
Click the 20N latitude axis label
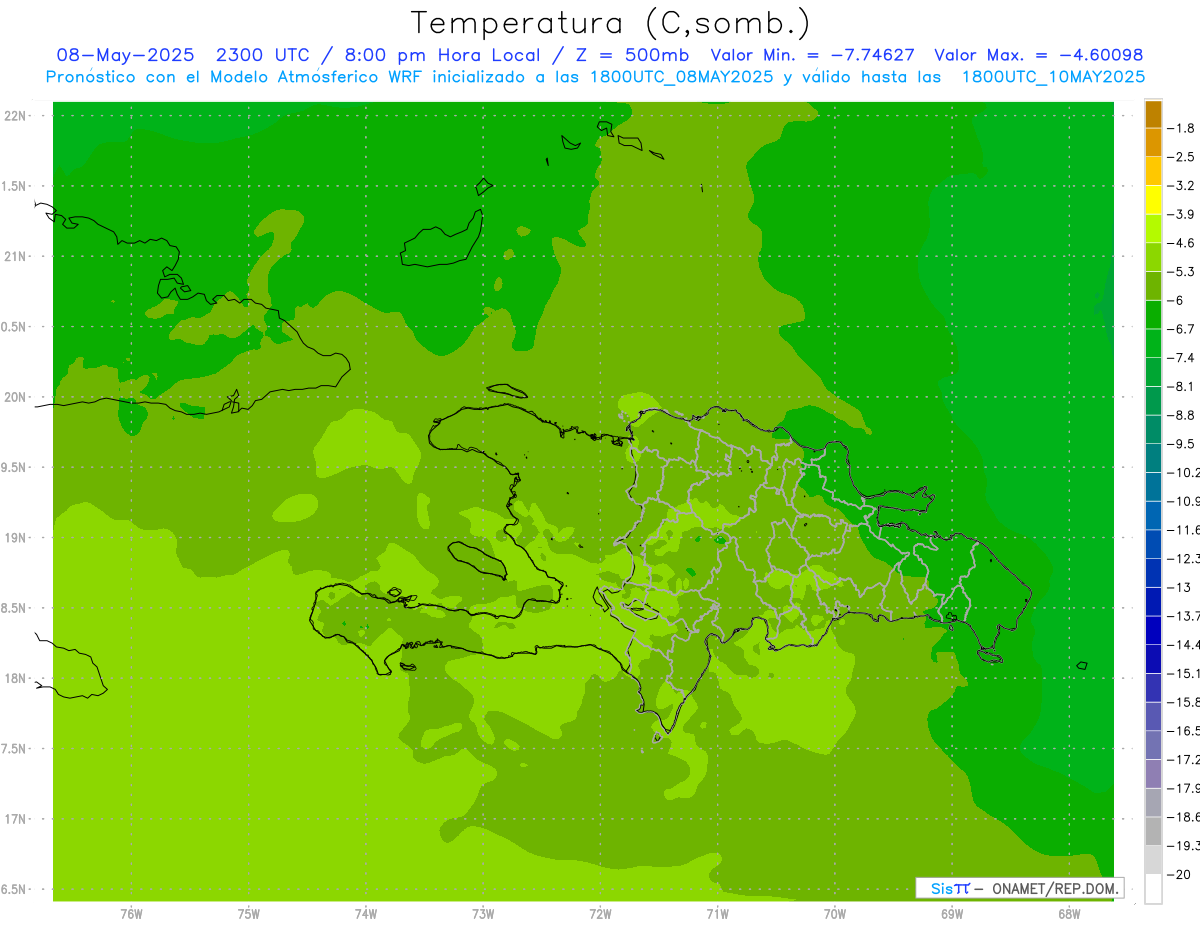tap(16, 397)
